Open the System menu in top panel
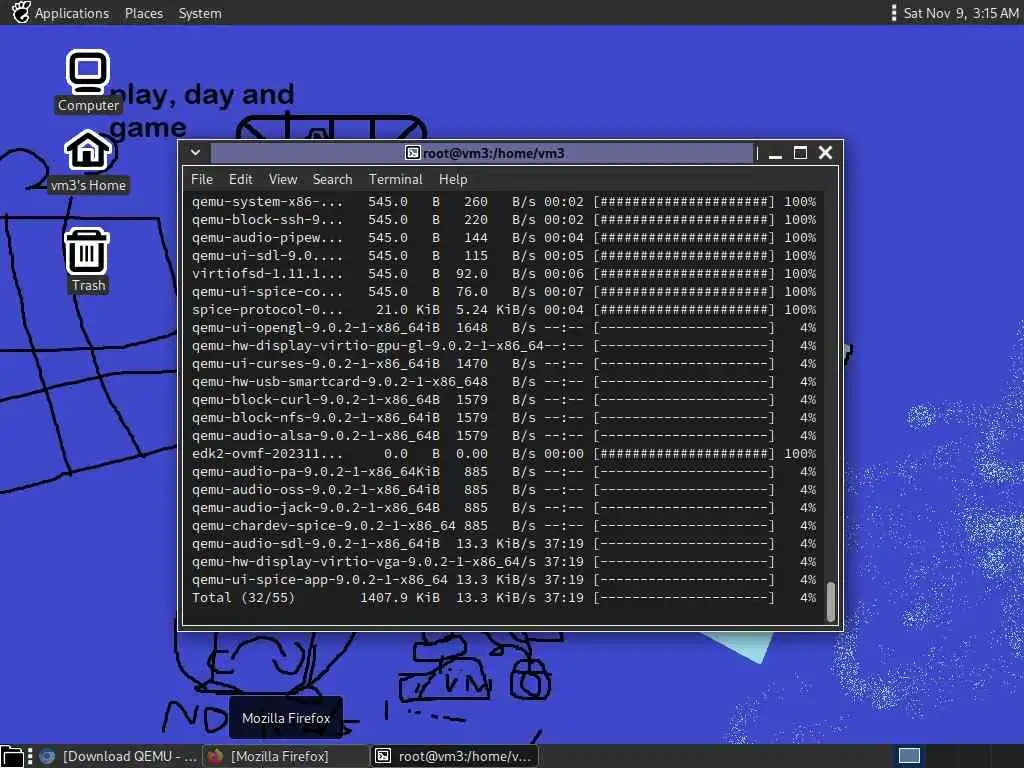The height and width of the screenshot is (768, 1024). [x=200, y=13]
